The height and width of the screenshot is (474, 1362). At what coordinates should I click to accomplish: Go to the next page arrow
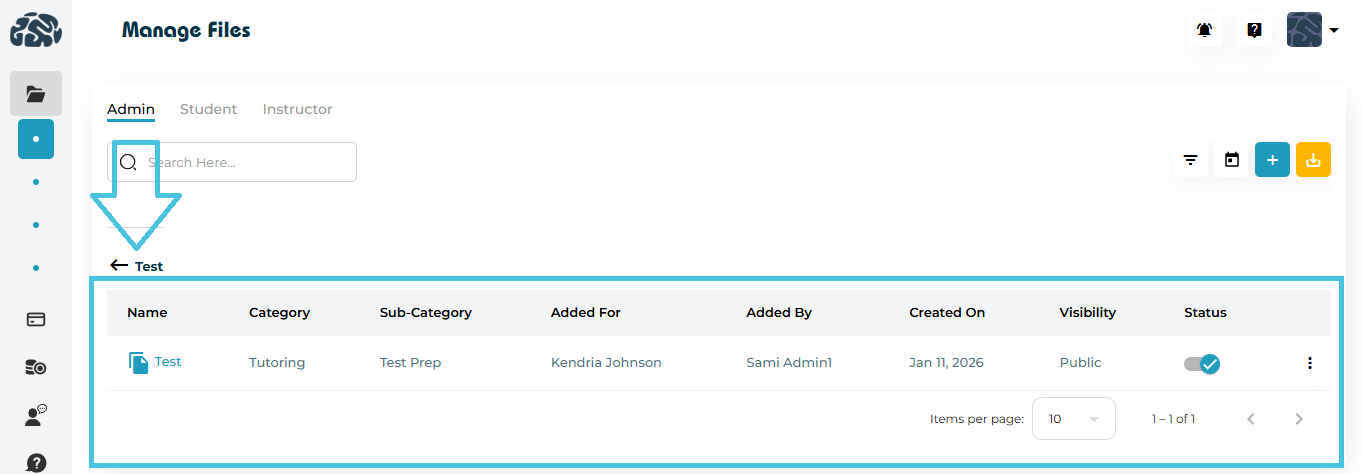[1299, 419]
